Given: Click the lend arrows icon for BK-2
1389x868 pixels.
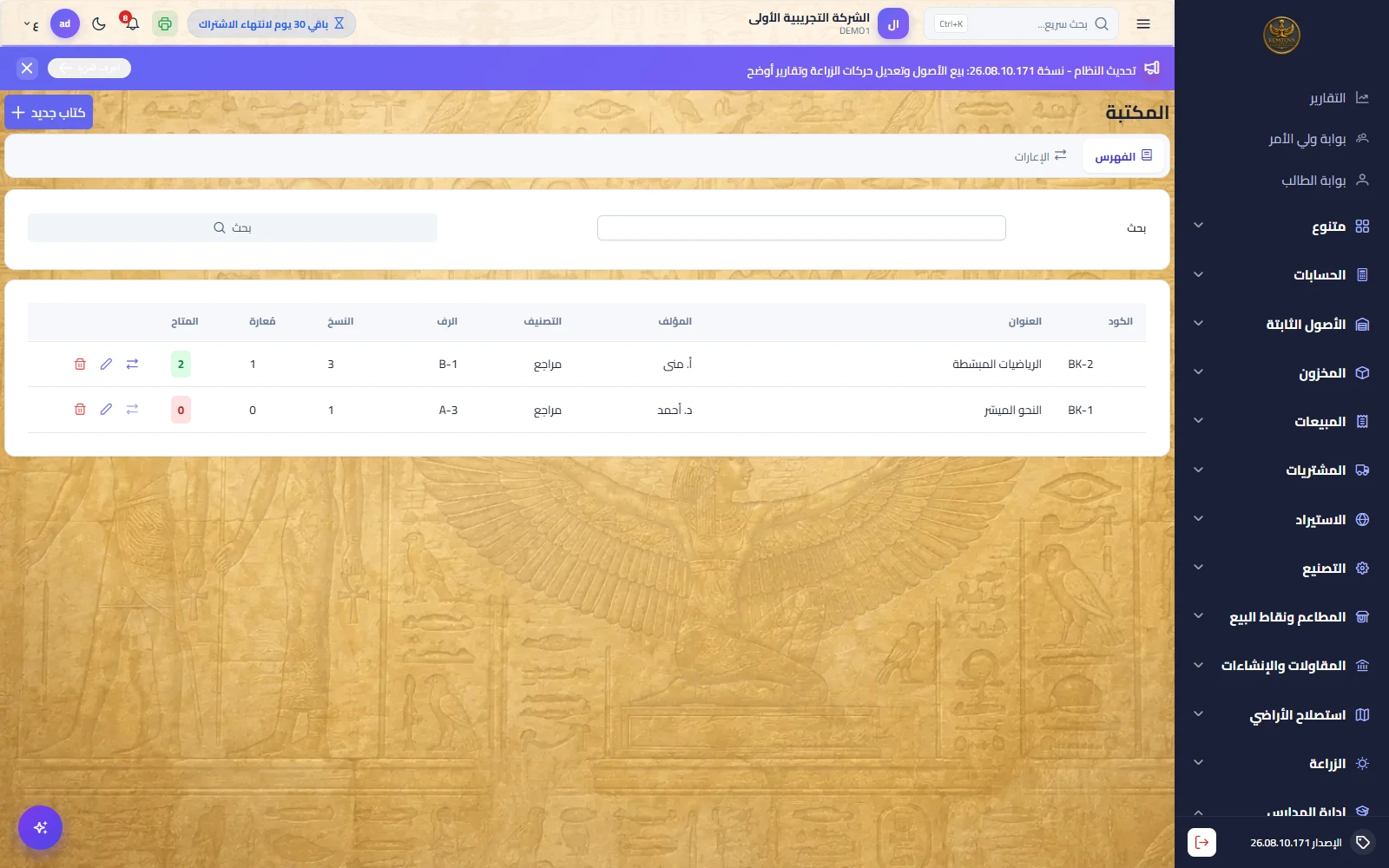Looking at the screenshot, I should click(x=132, y=365).
